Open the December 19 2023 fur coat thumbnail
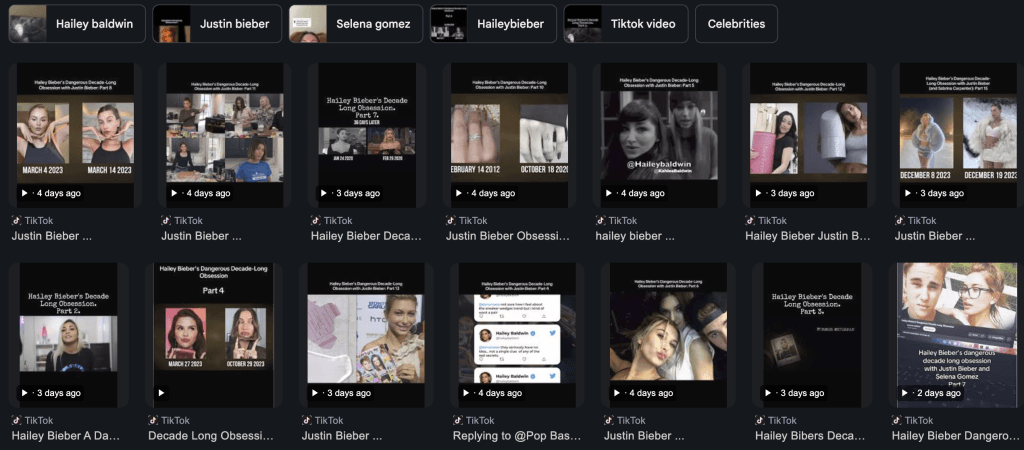The height and width of the screenshot is (450, 1024). [959, 135]
